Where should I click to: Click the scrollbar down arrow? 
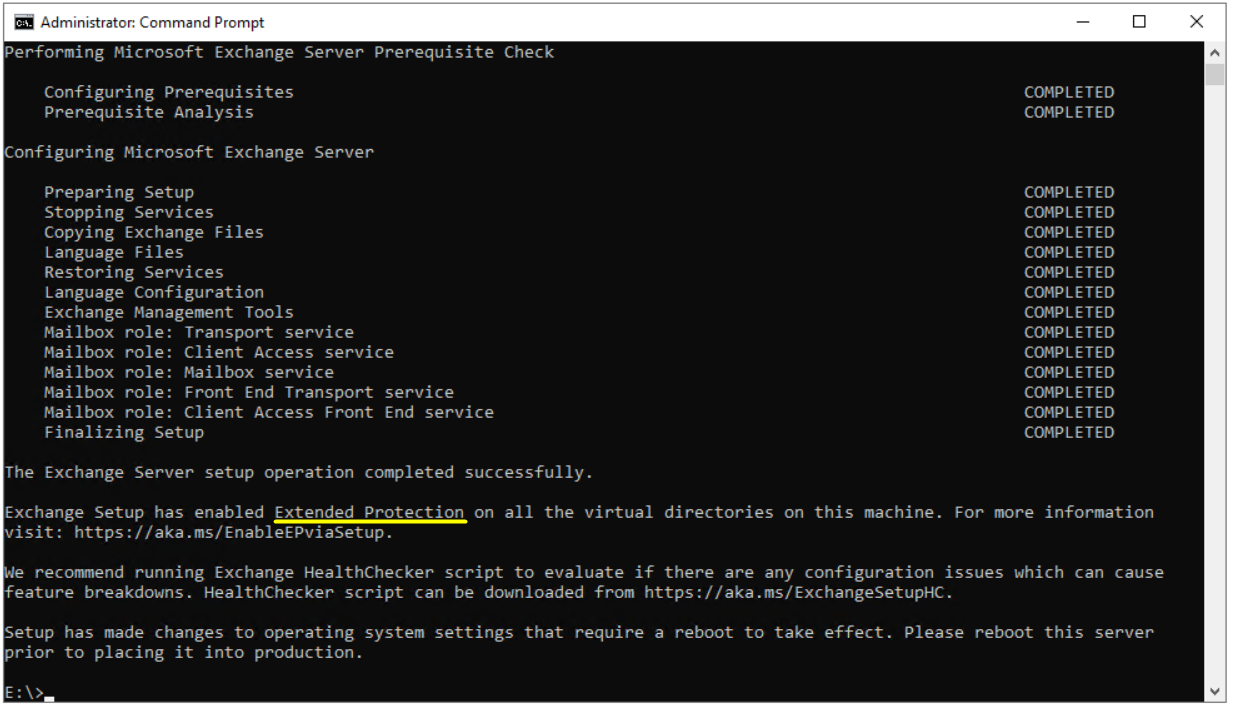click(x=1215, y=691)
